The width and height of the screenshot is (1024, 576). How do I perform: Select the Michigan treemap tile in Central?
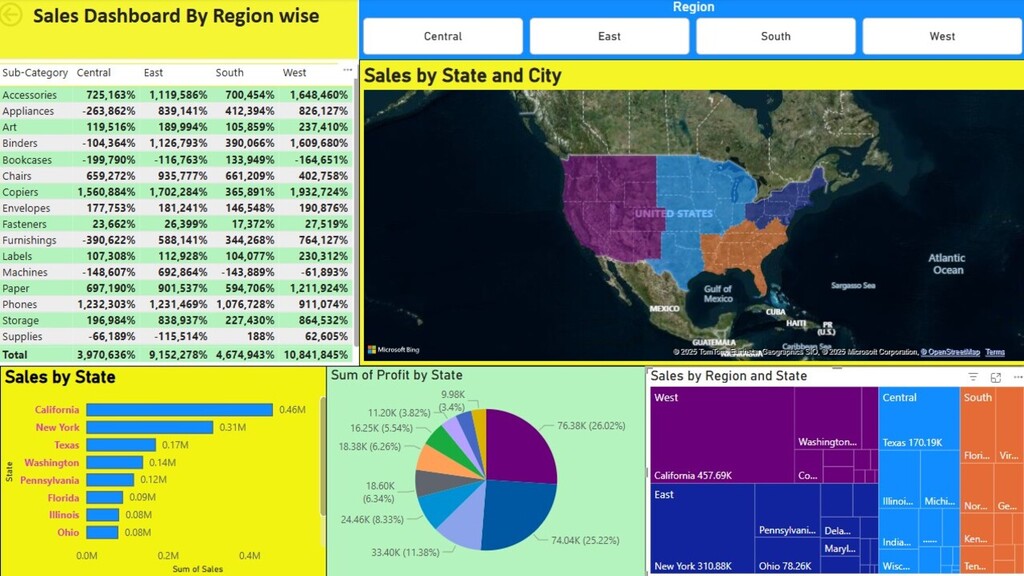pyautogui.click(x=940, y=480)
